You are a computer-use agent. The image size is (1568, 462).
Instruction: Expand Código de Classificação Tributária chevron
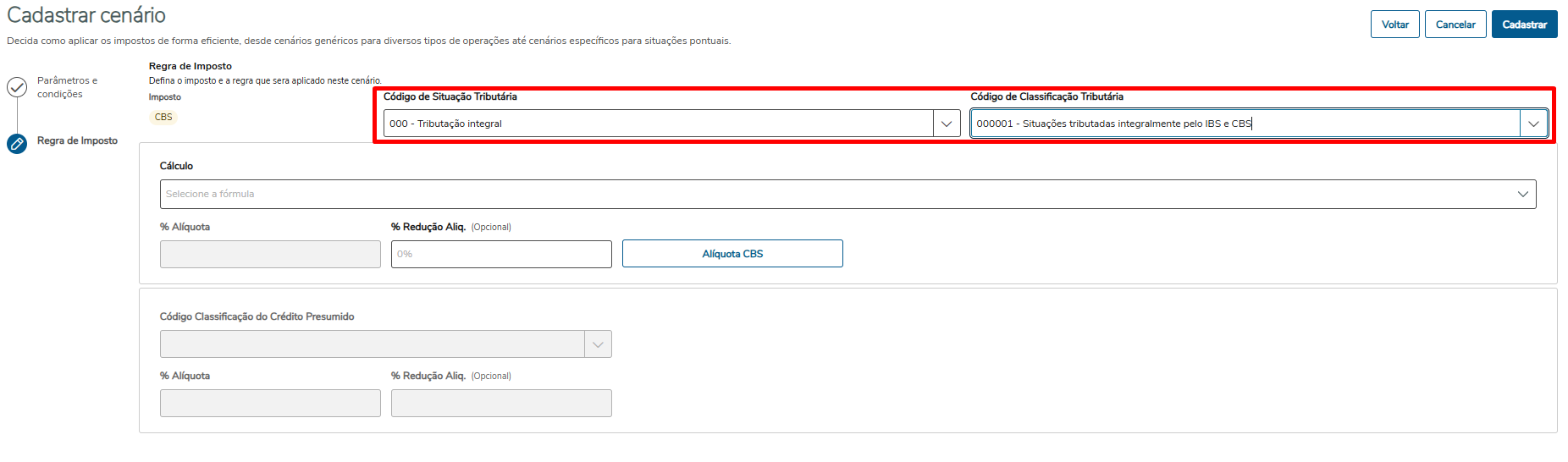click(x=1533, y=124)
